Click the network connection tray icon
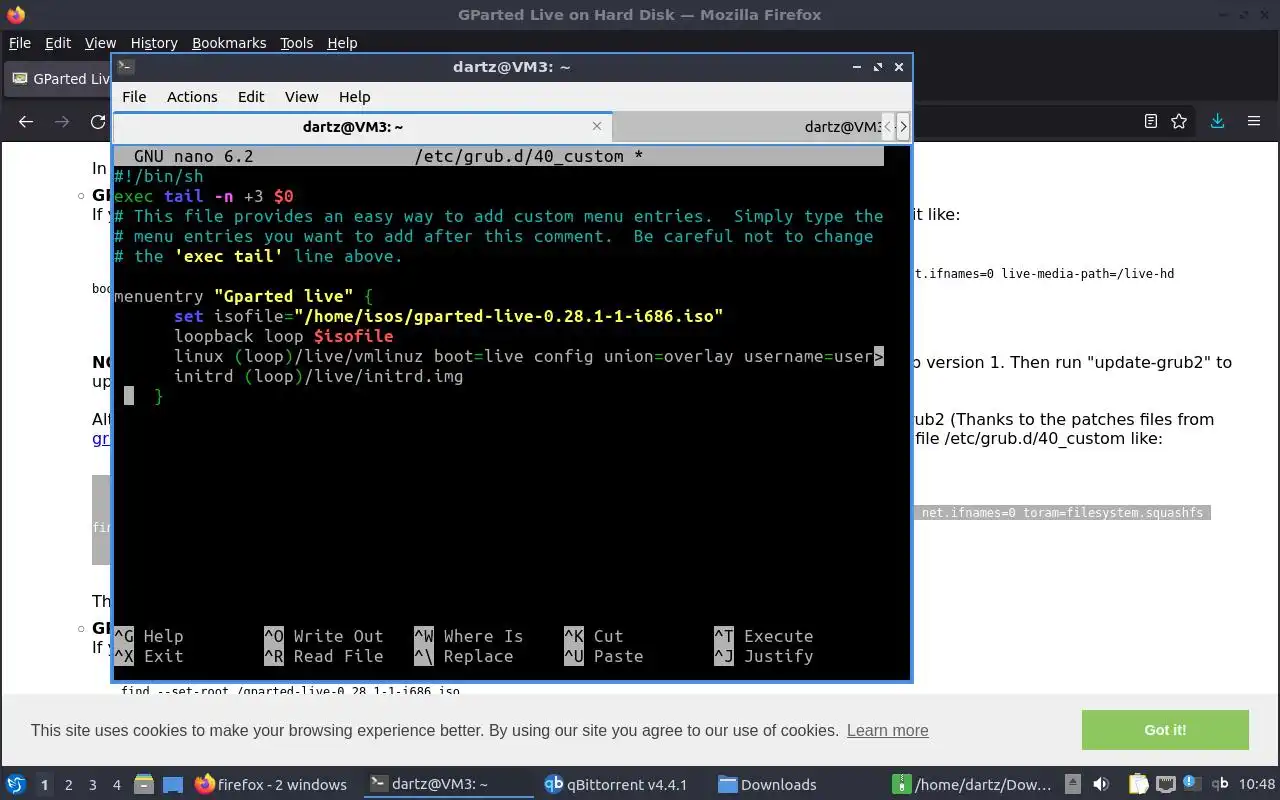 click(x=1165, y=784)
